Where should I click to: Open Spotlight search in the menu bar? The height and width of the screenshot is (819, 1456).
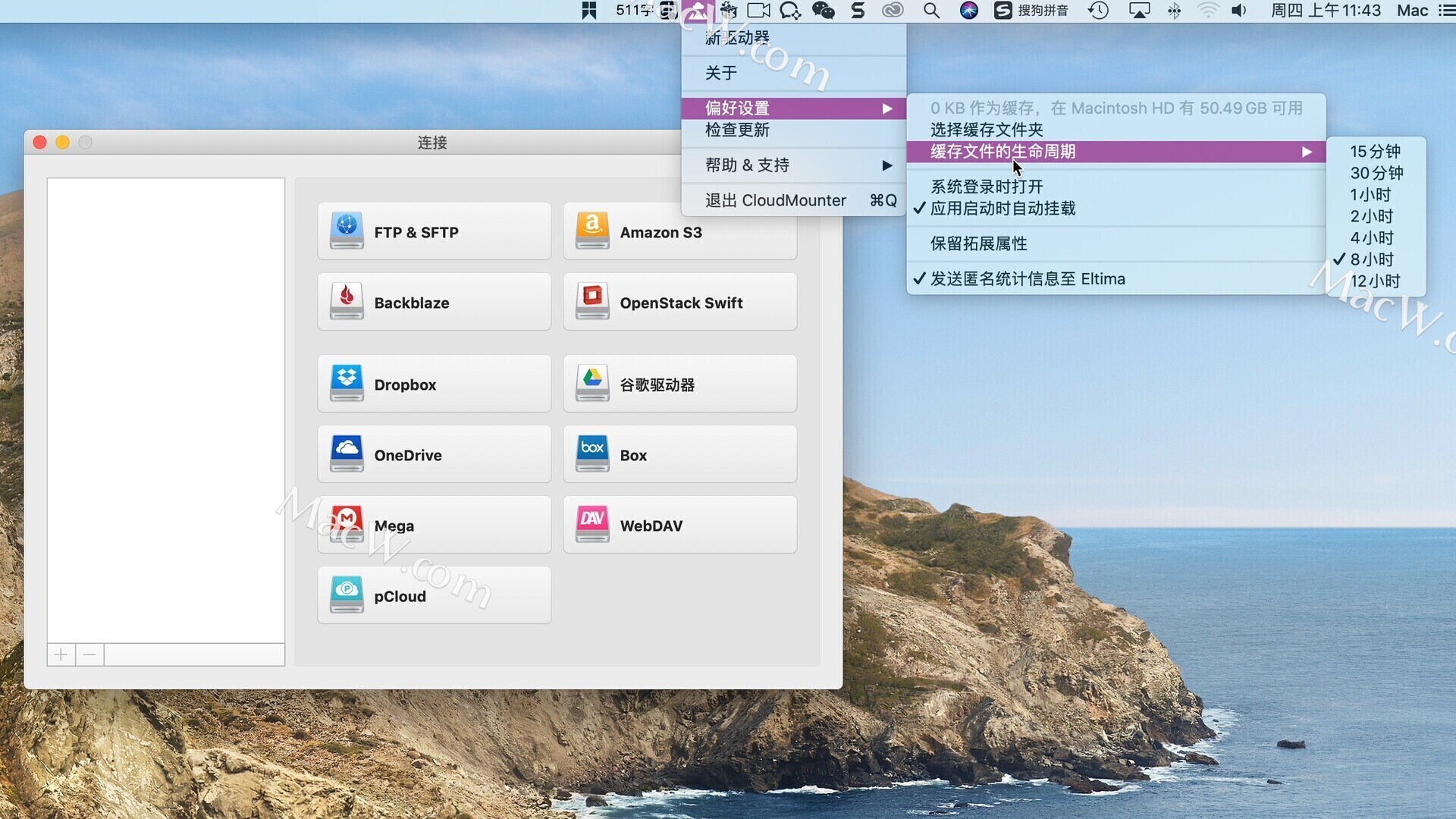tap(931, 11)
